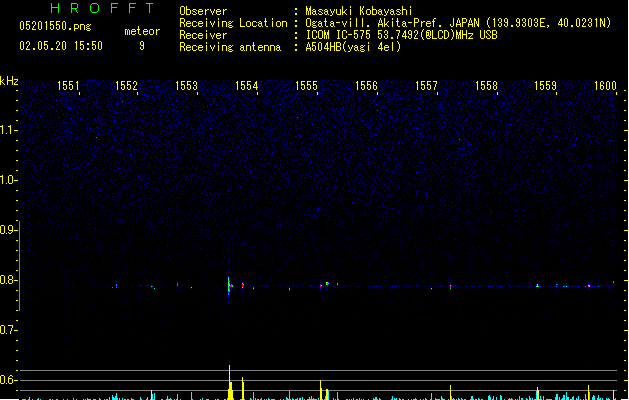Click the 1.1 kHz axis label

[8, 130]
